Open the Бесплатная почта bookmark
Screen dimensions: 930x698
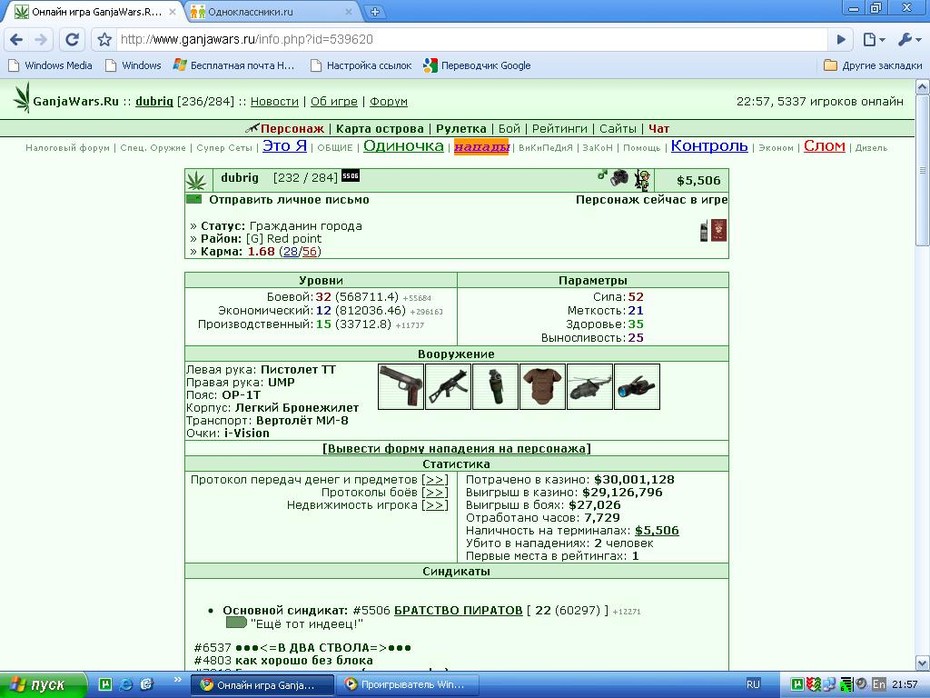click(234, 65)
